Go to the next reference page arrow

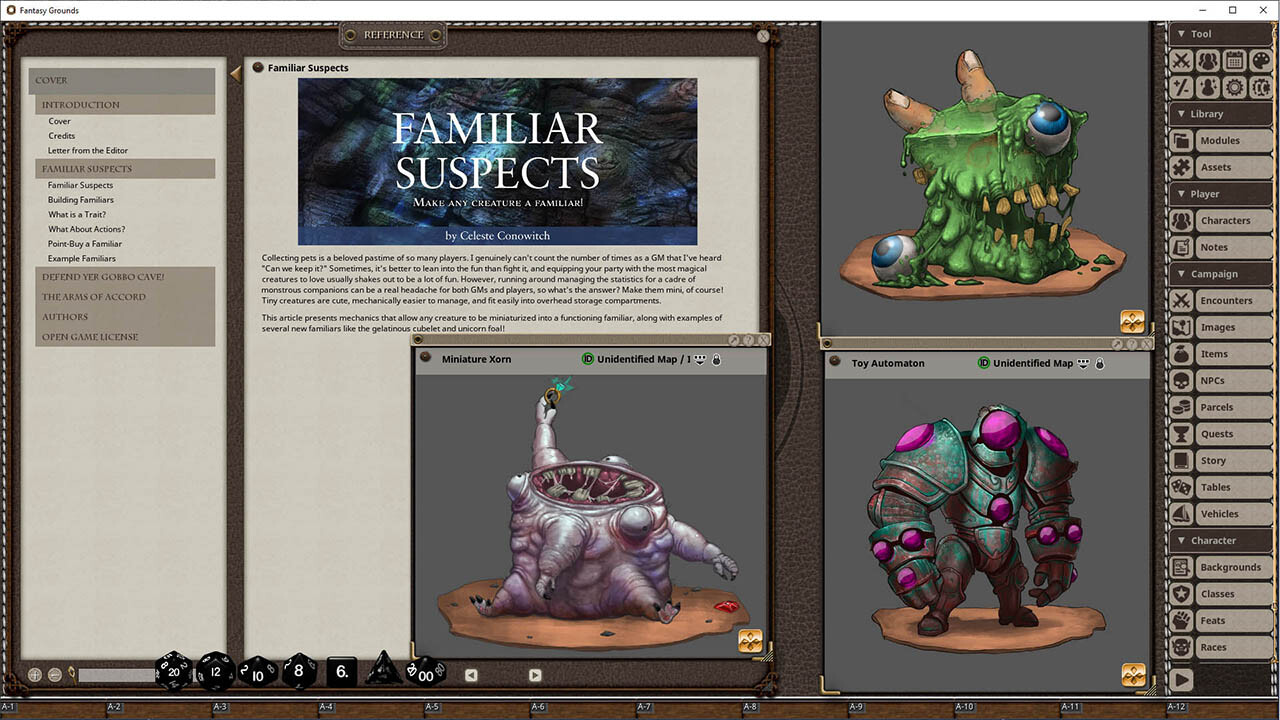click(535, 675)
